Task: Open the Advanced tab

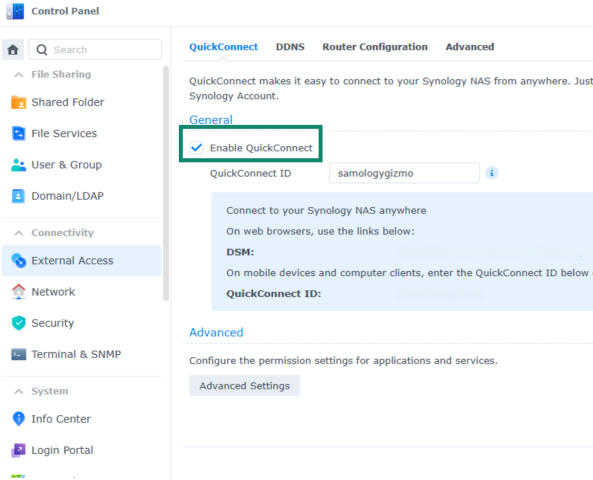Action: (470, 47)
